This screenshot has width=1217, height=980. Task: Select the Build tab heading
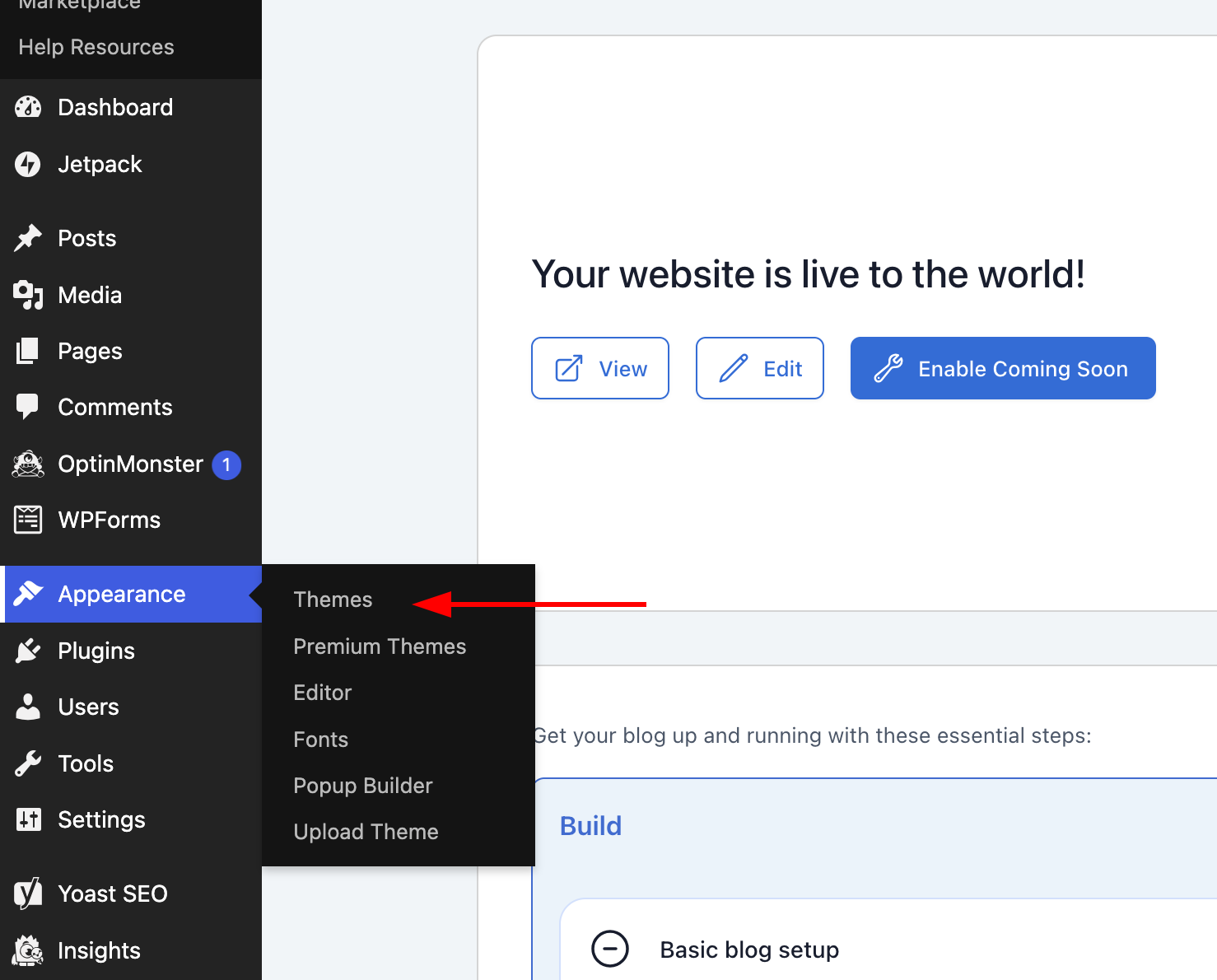click(x=590, y=825)
